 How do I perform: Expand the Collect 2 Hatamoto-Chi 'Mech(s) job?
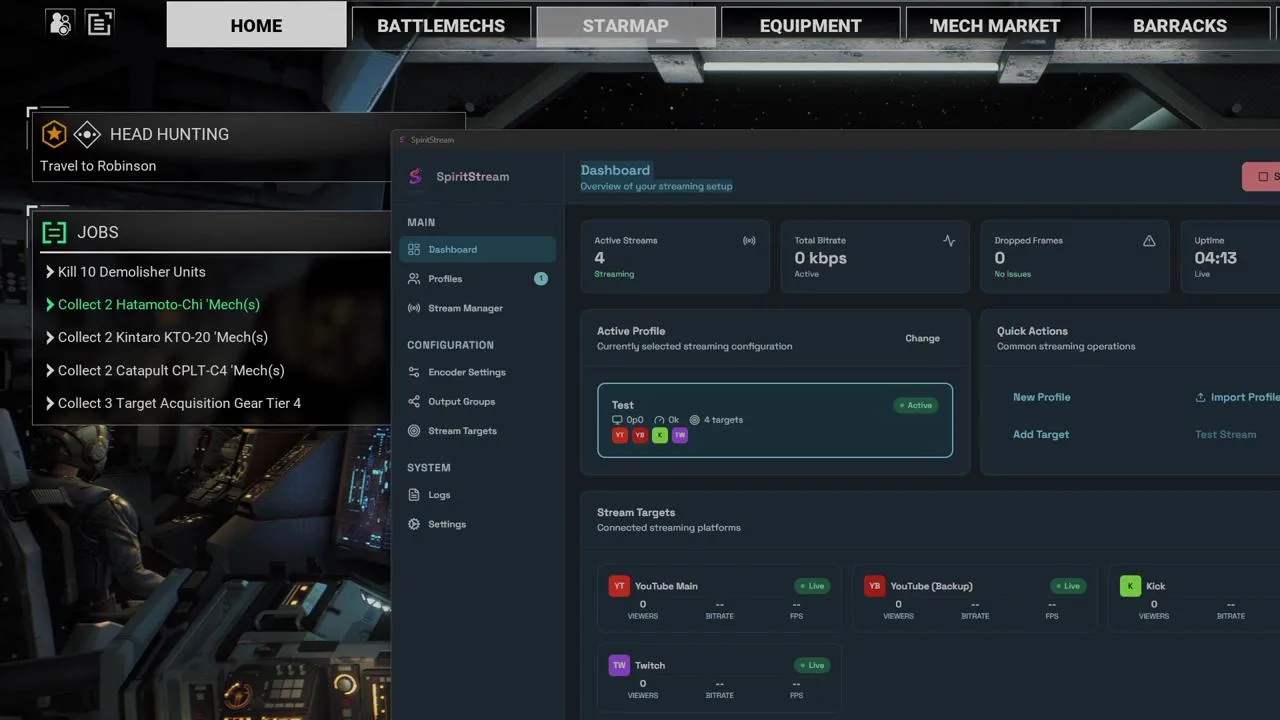[x=152, y=304]
